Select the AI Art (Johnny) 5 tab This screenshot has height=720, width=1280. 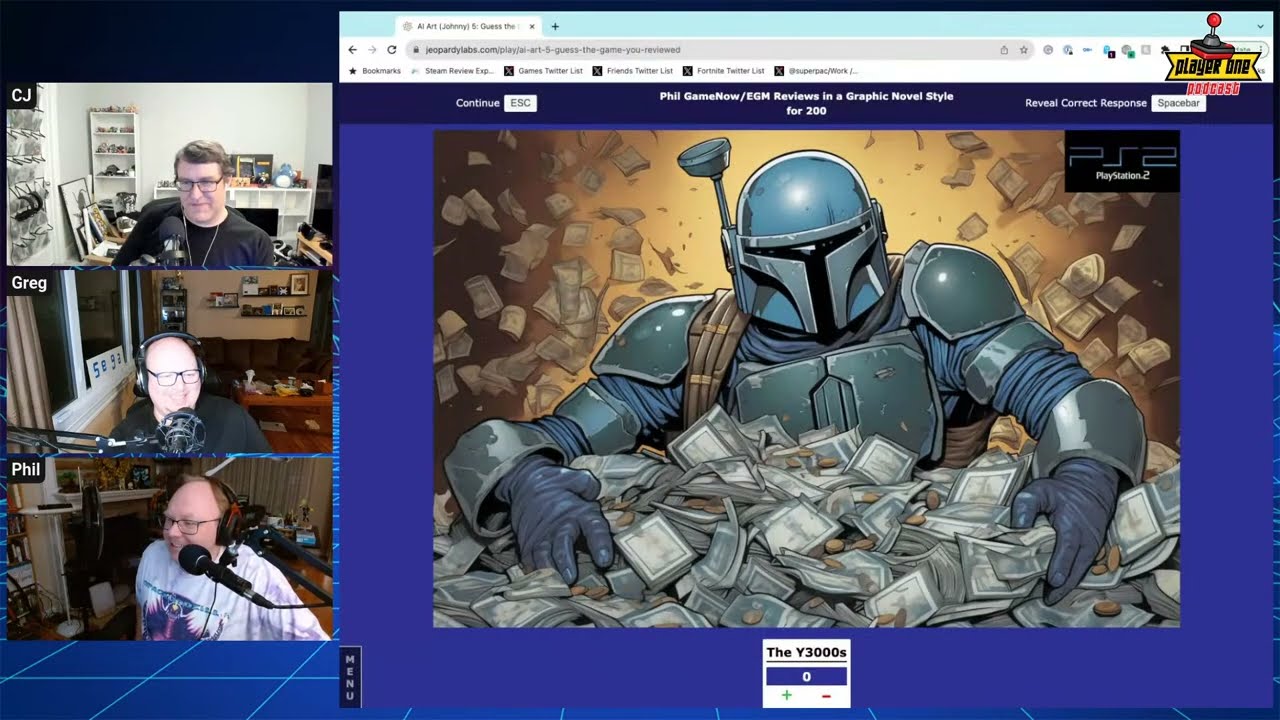(x=468, y=27)
